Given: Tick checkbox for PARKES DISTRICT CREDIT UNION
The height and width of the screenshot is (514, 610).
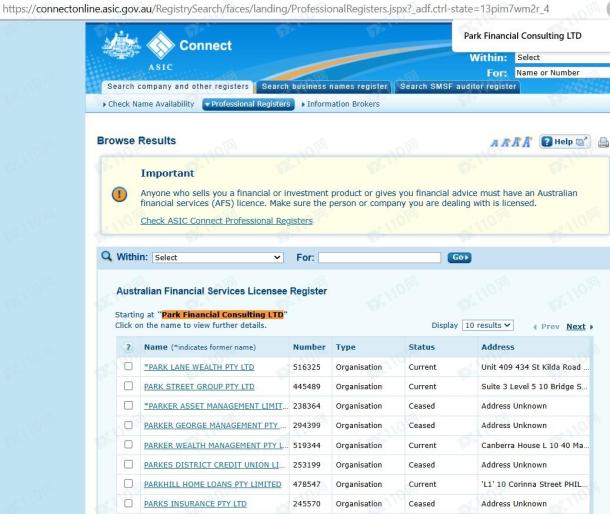Looking at the screenshot, I should point(128,464).
